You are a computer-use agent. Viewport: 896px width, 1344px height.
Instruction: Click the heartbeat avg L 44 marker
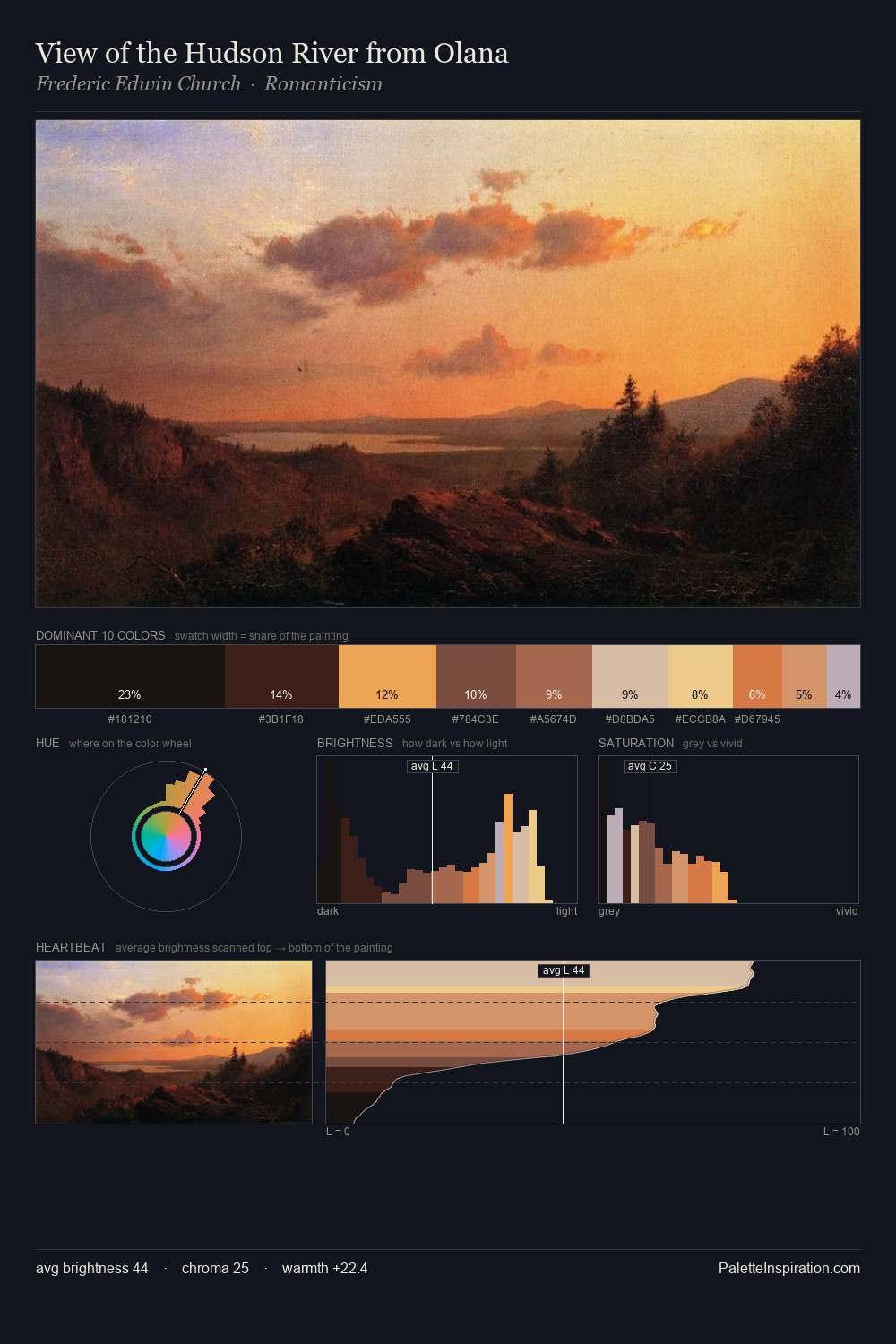coord(563,970)
